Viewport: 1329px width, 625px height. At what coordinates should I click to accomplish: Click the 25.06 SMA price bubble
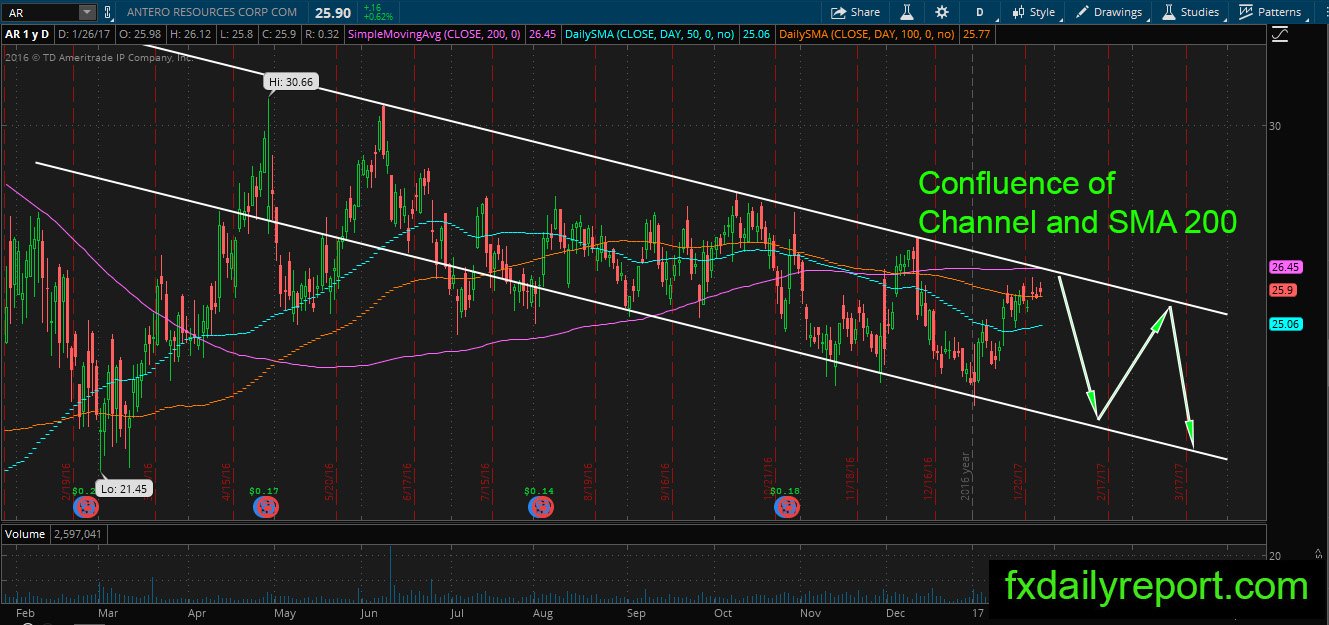tap(1284, 324)
